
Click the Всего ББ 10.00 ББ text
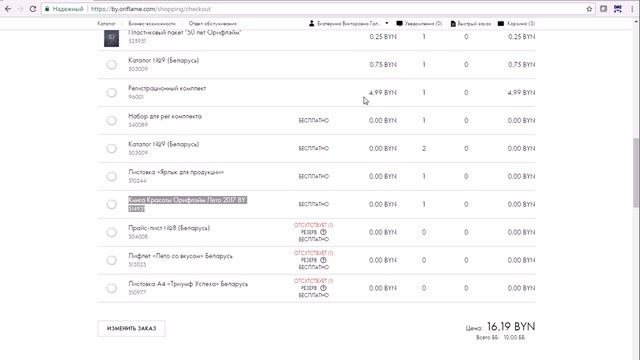pyautogui.click(x=500, y=338)
